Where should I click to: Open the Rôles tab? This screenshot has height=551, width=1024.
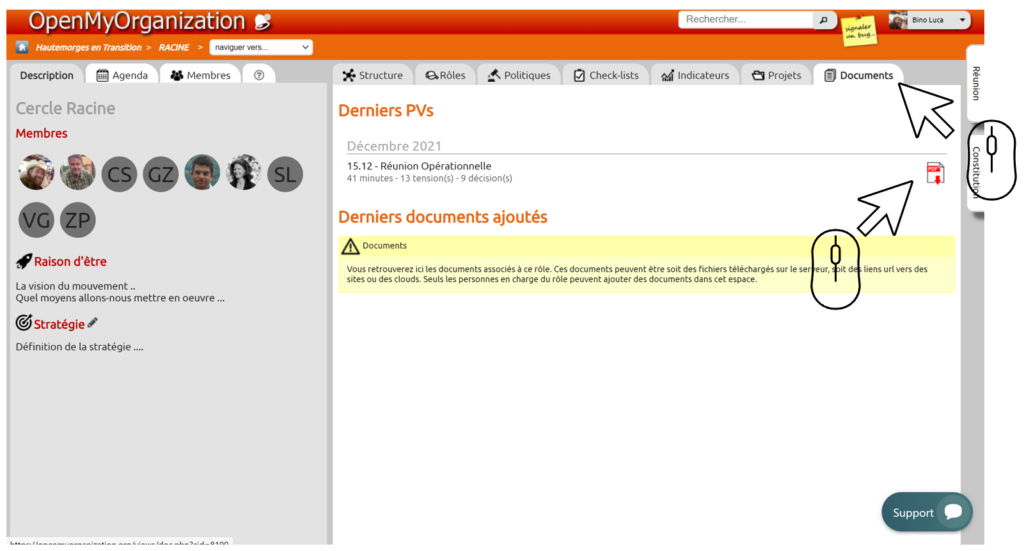445,75
